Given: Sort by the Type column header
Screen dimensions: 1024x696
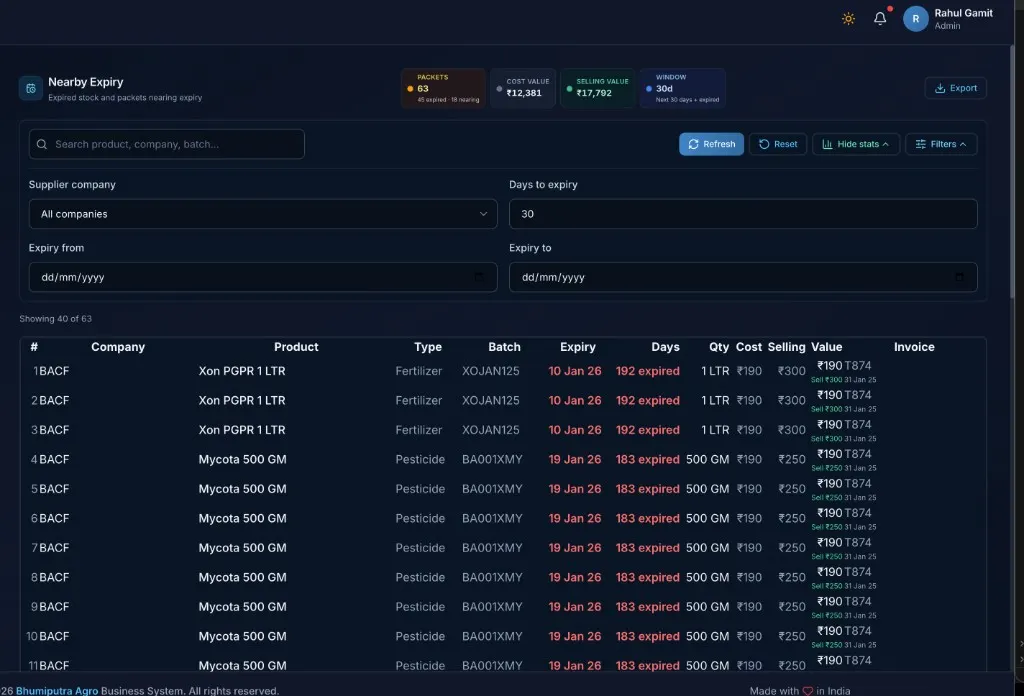Looking at the screenshot, I should pyautogui.click(x=428, y=347).
